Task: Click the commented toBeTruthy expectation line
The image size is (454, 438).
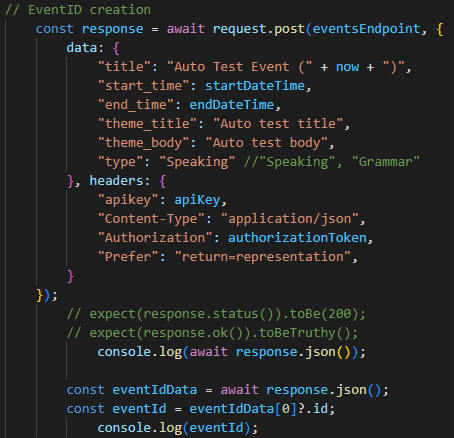Action: pos(212,333)
